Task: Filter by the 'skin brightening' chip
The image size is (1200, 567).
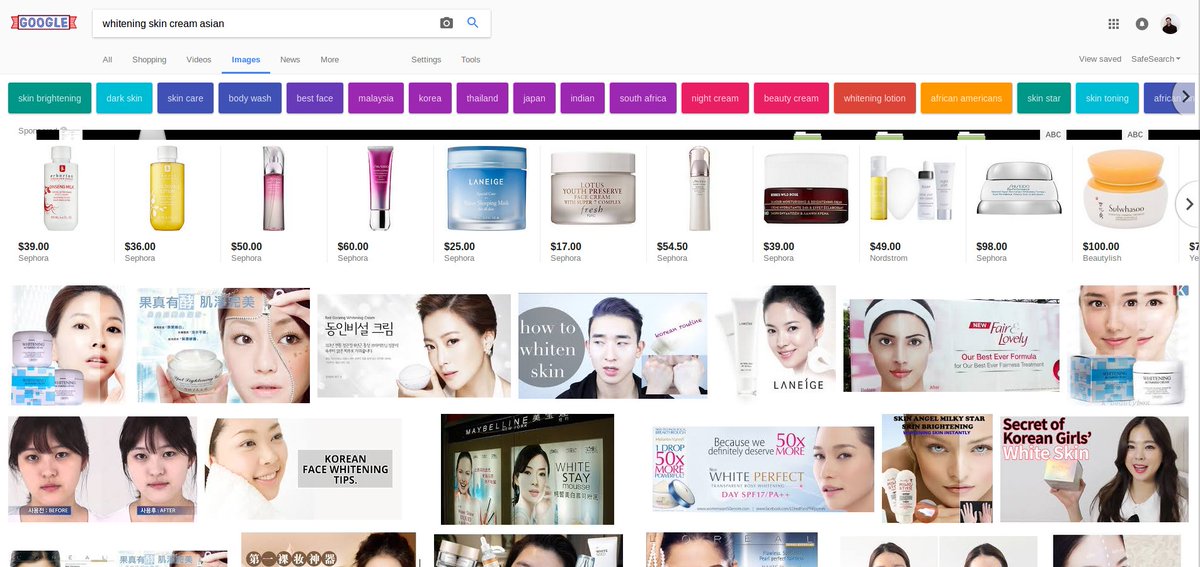Action: pos(50,98)
